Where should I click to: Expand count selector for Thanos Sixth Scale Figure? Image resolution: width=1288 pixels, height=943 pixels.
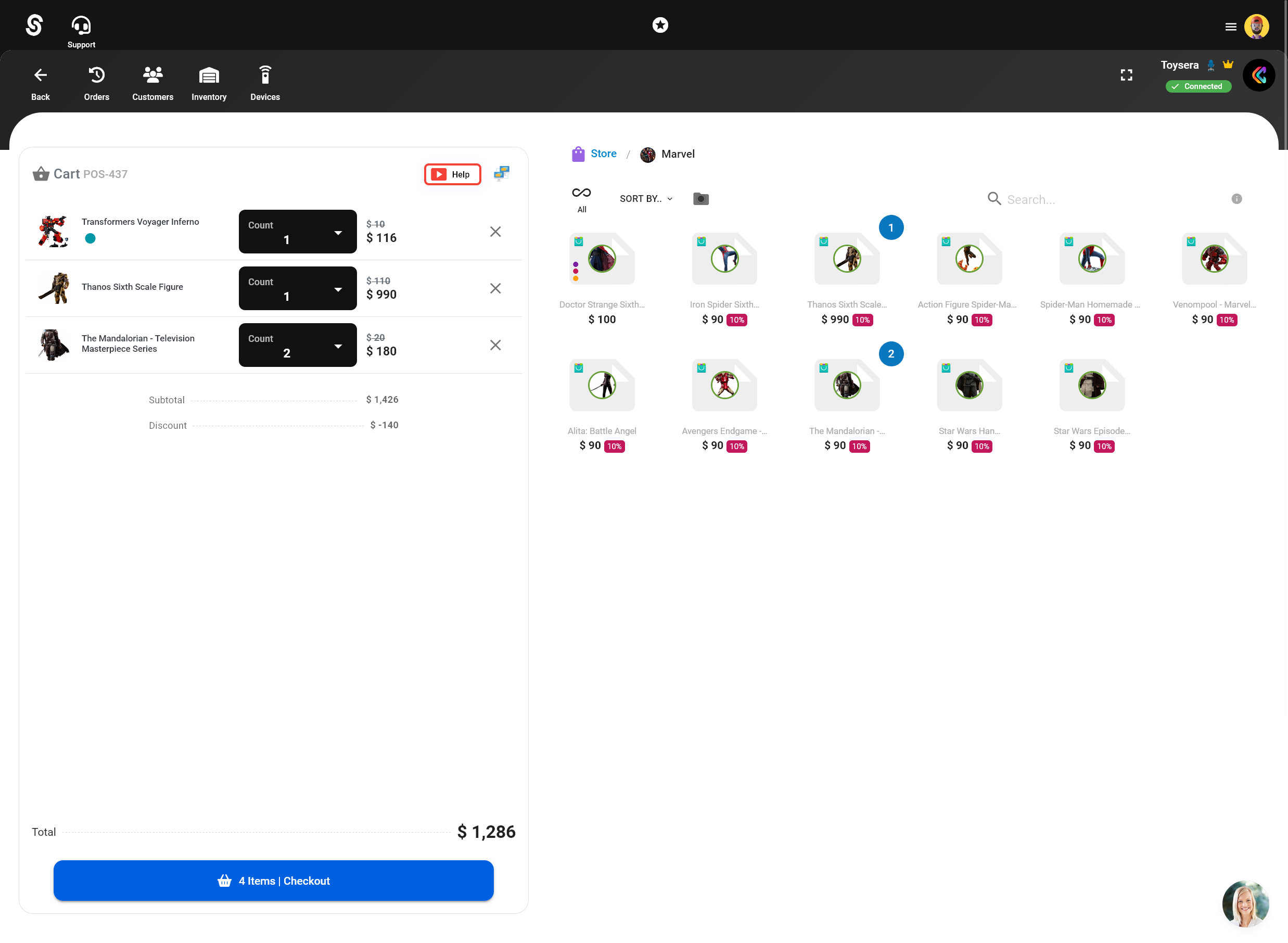[337, 288]
